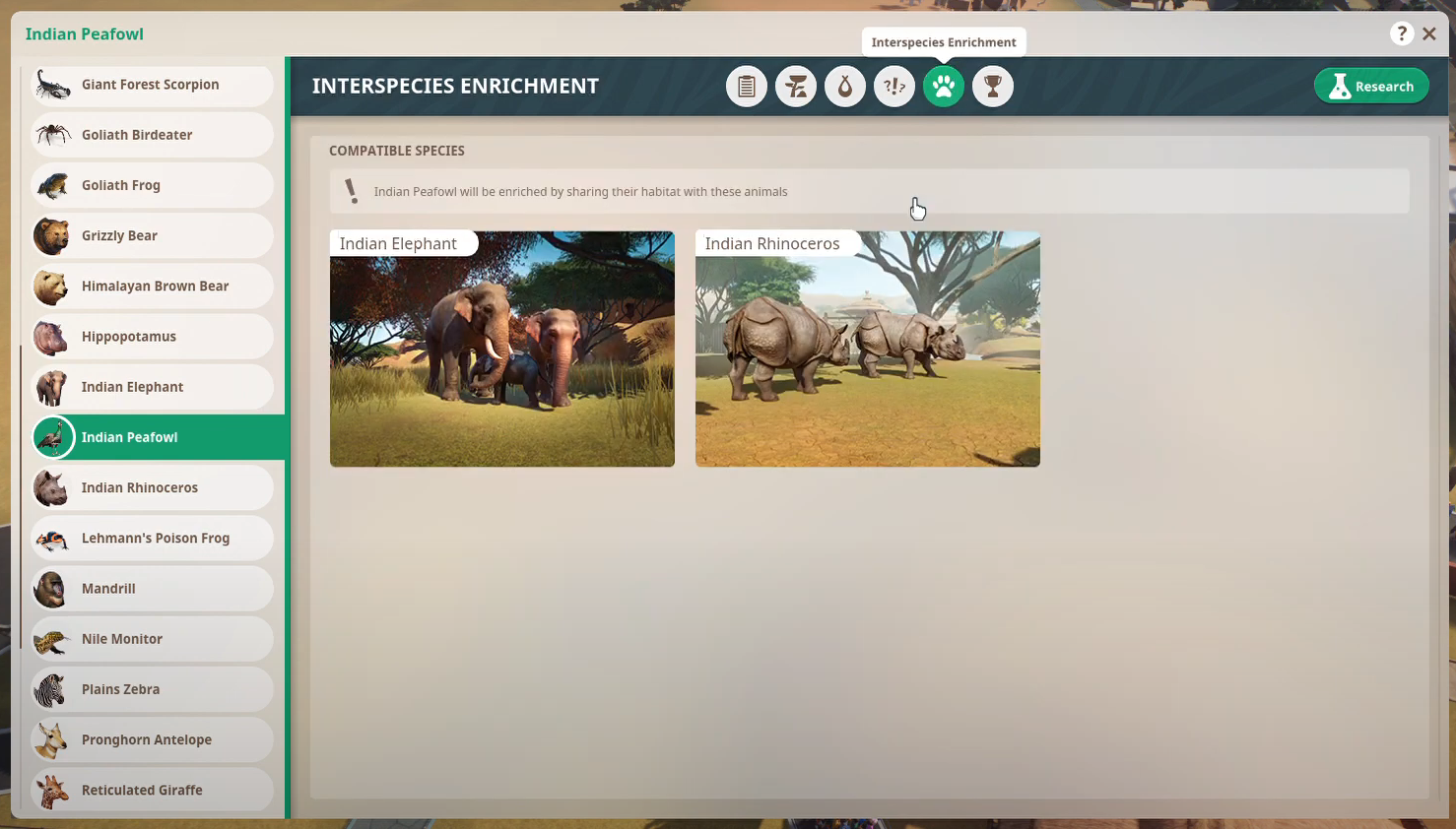1456x829 pixels.
Task: Open the Indian Rhinoceros compatible species card
Action: tap(868, 349)
